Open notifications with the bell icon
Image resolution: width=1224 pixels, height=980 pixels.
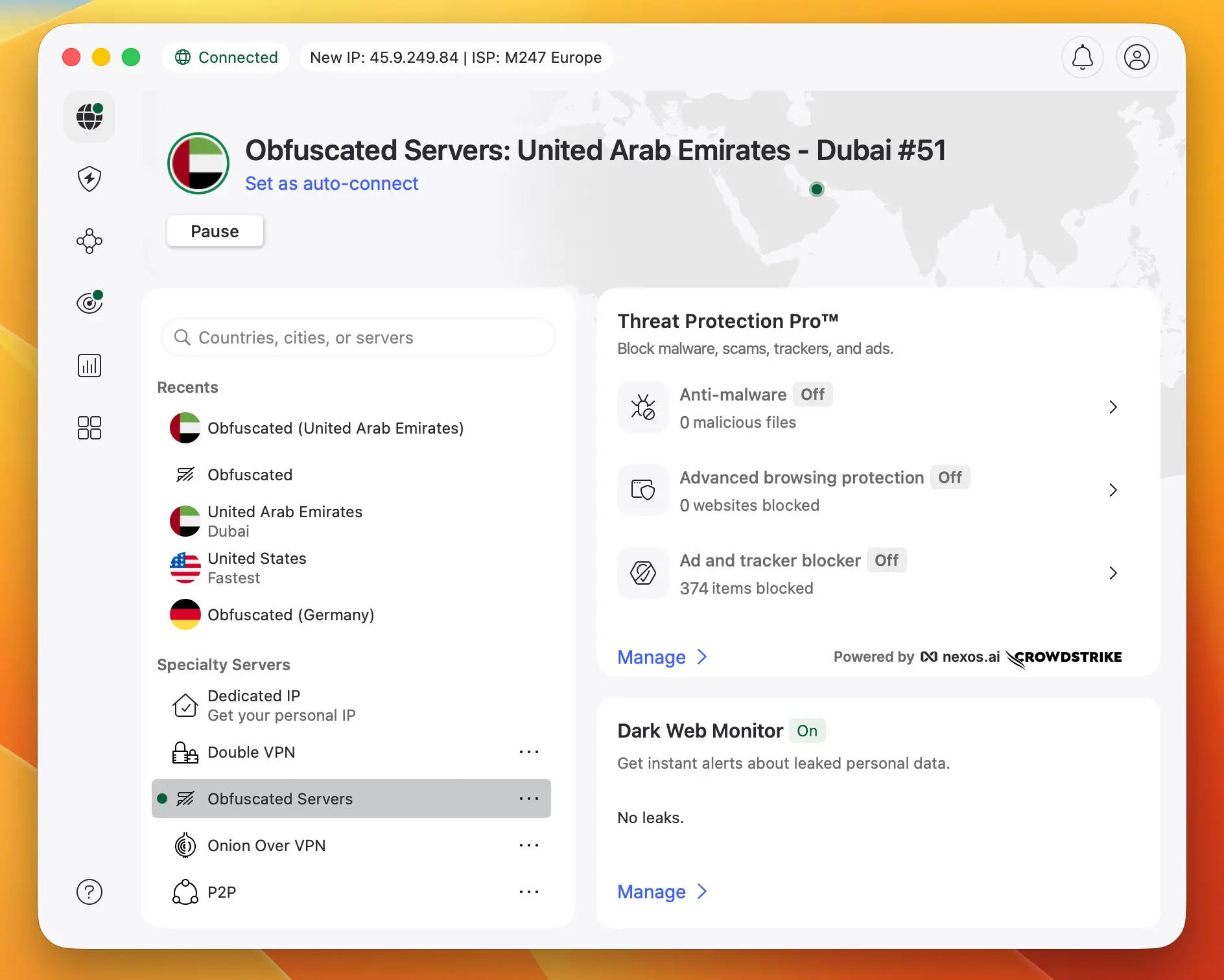pyautogui.click(x=1082, y=57)
